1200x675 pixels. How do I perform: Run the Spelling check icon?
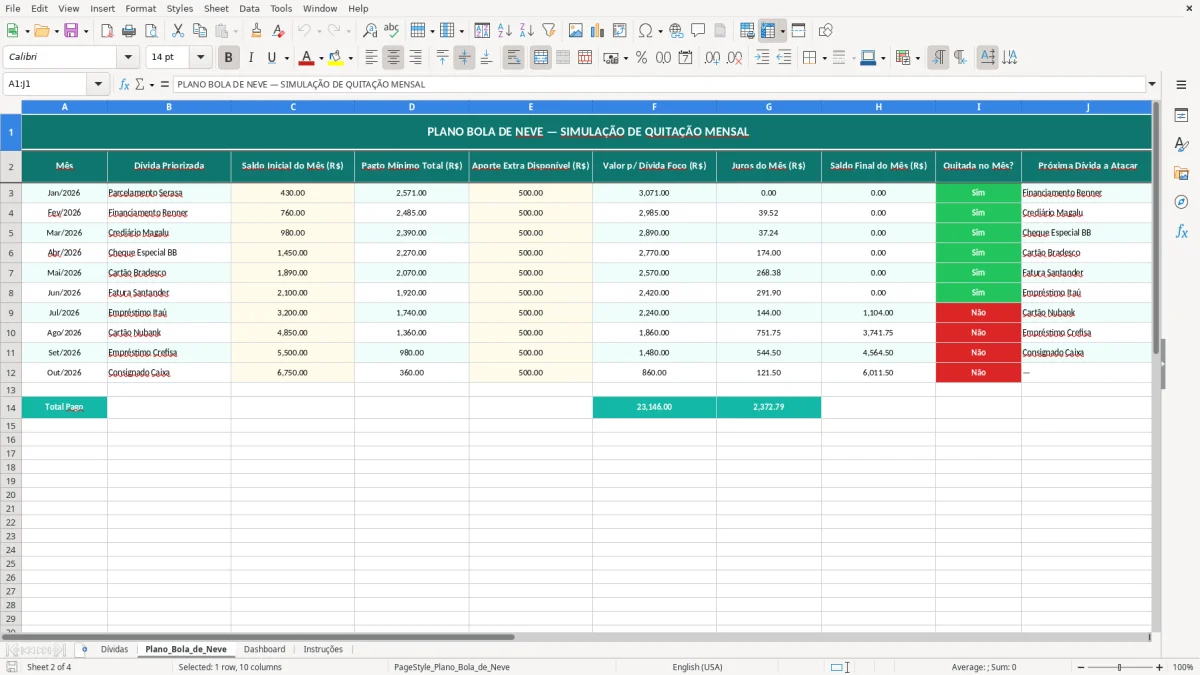pos(391,31)
